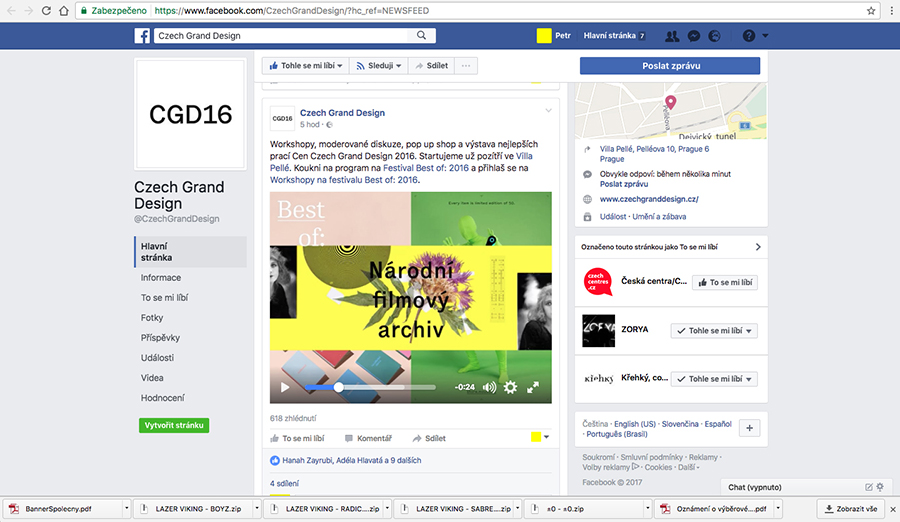Open Příspěvky sidebar section
Viewport: 900px width, 522px height.
pos(160,338)
